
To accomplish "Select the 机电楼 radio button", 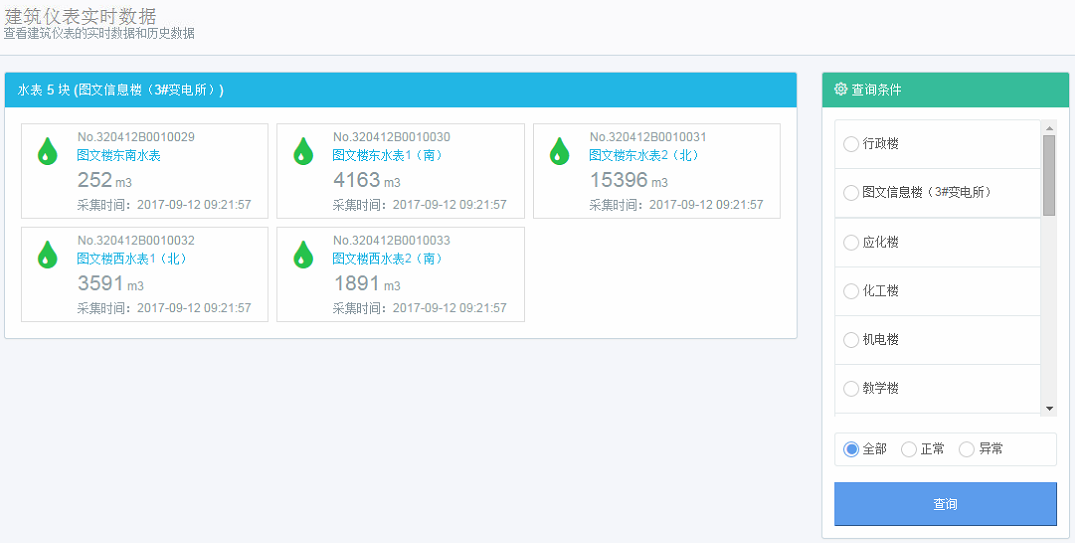I will pyautogui.click(x=851, y=340).
